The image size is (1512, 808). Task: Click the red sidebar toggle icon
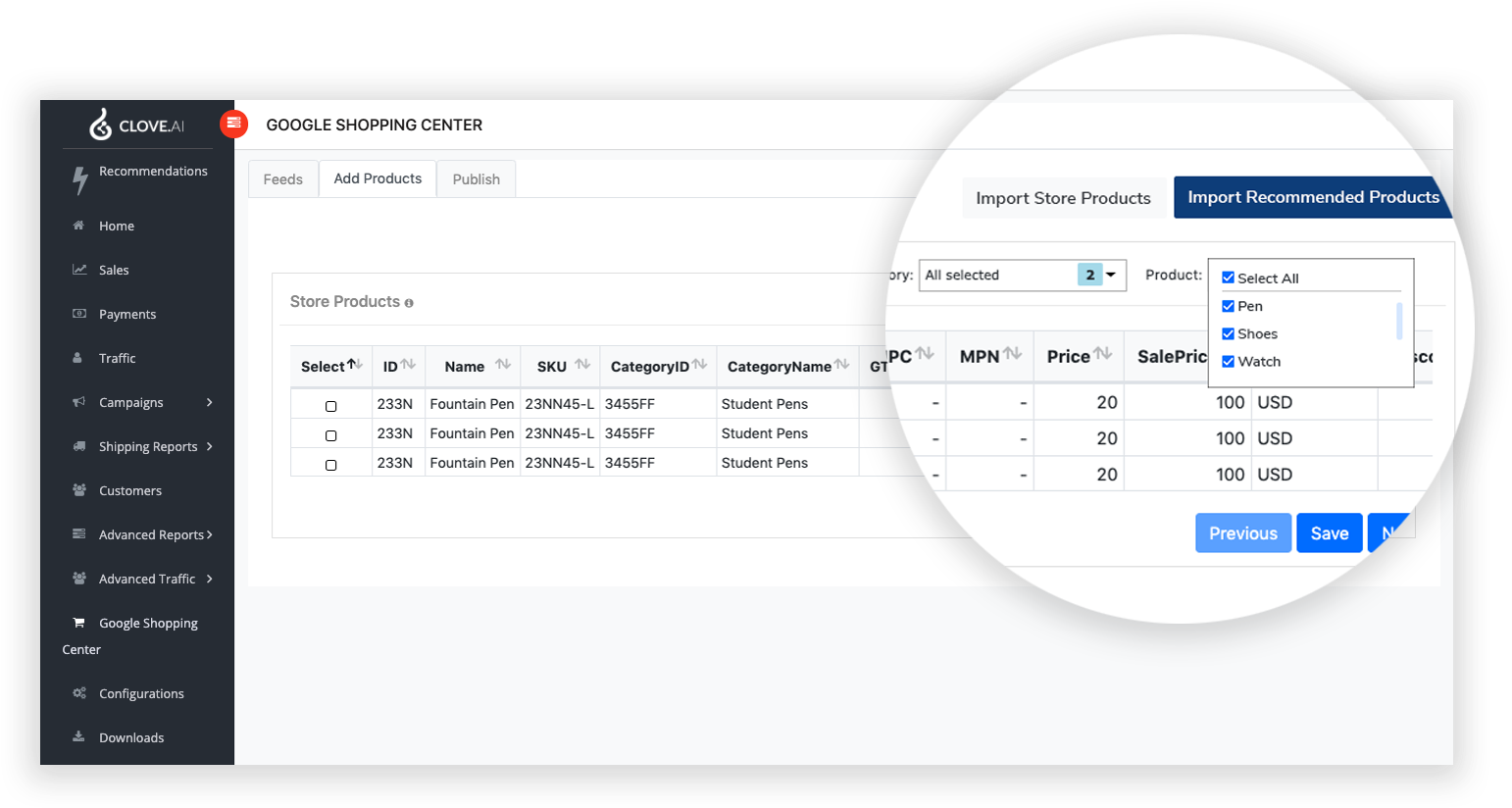(233, 124)
